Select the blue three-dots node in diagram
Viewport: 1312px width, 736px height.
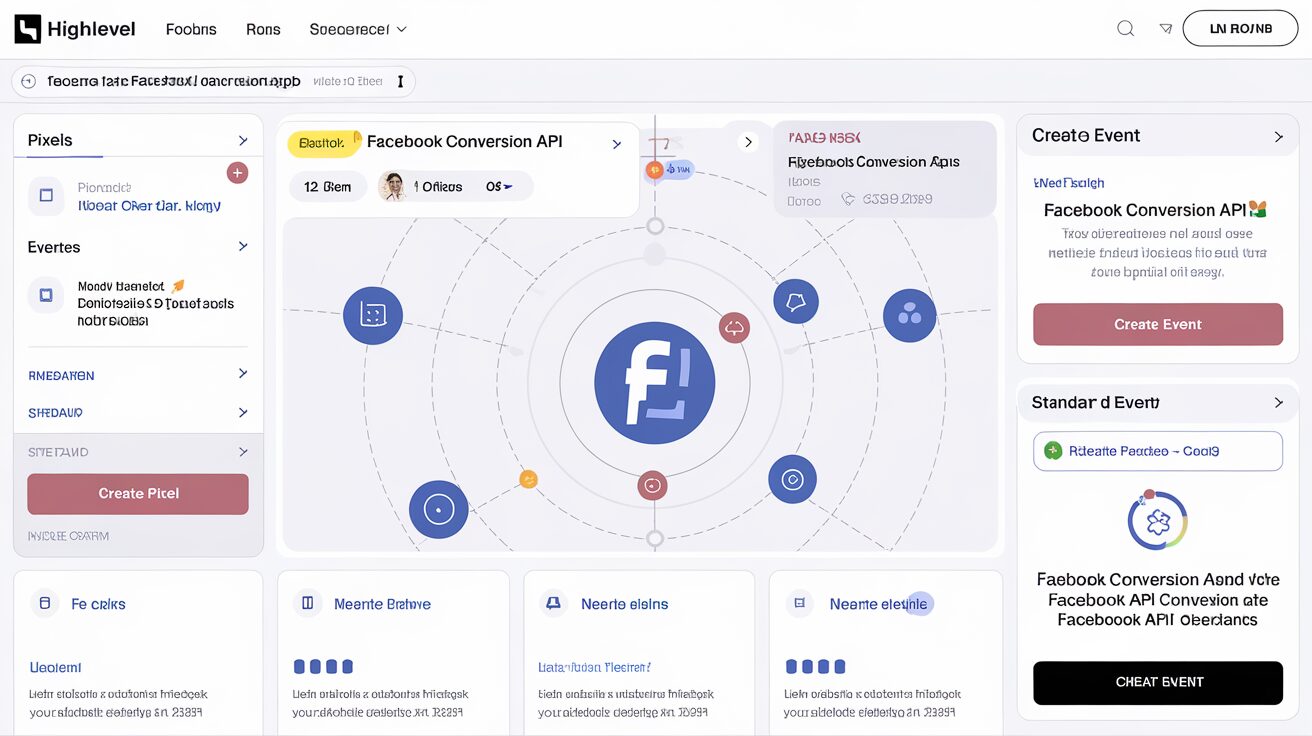909,316
